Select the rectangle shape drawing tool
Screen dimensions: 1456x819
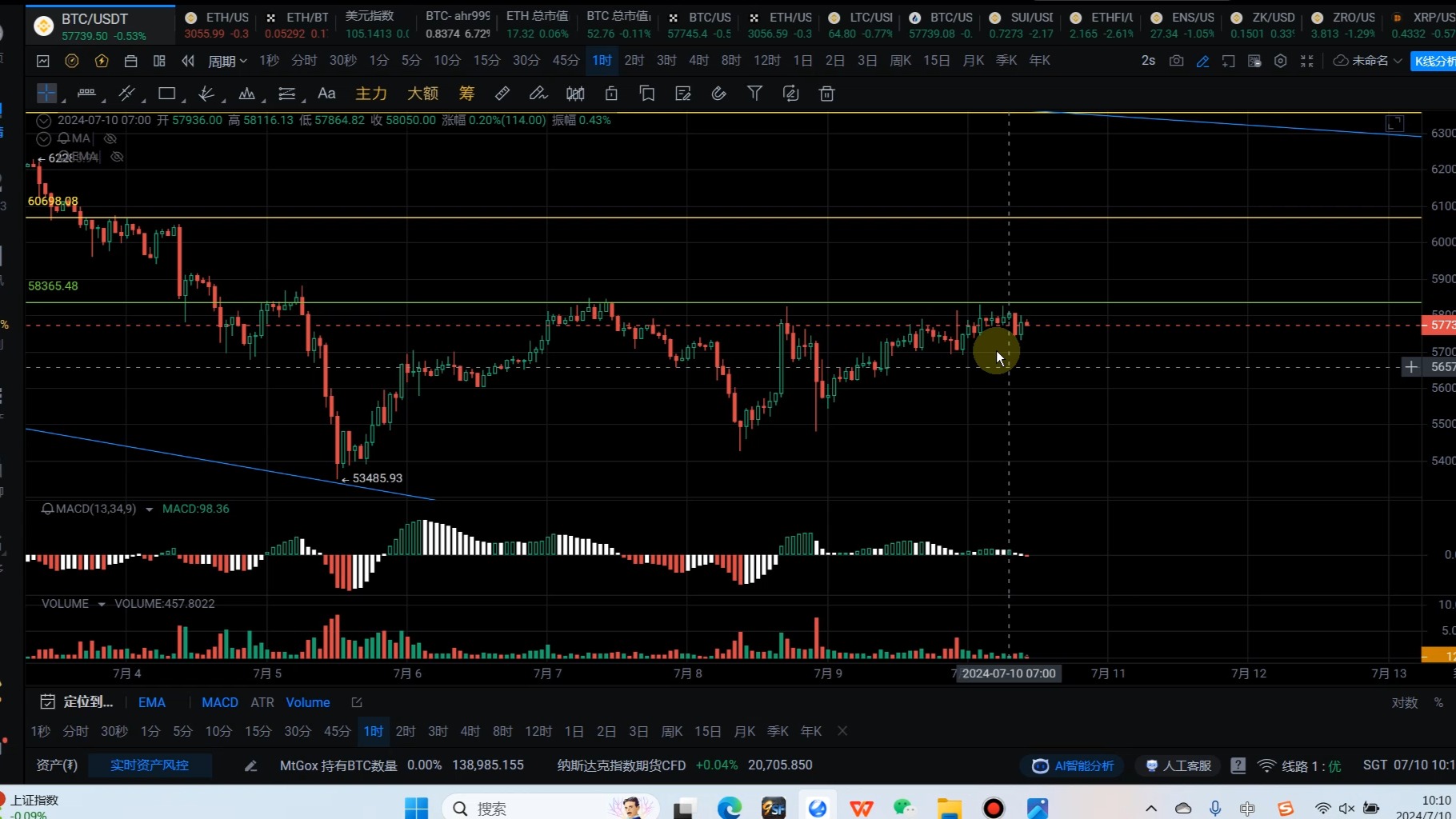click(166, 94)
